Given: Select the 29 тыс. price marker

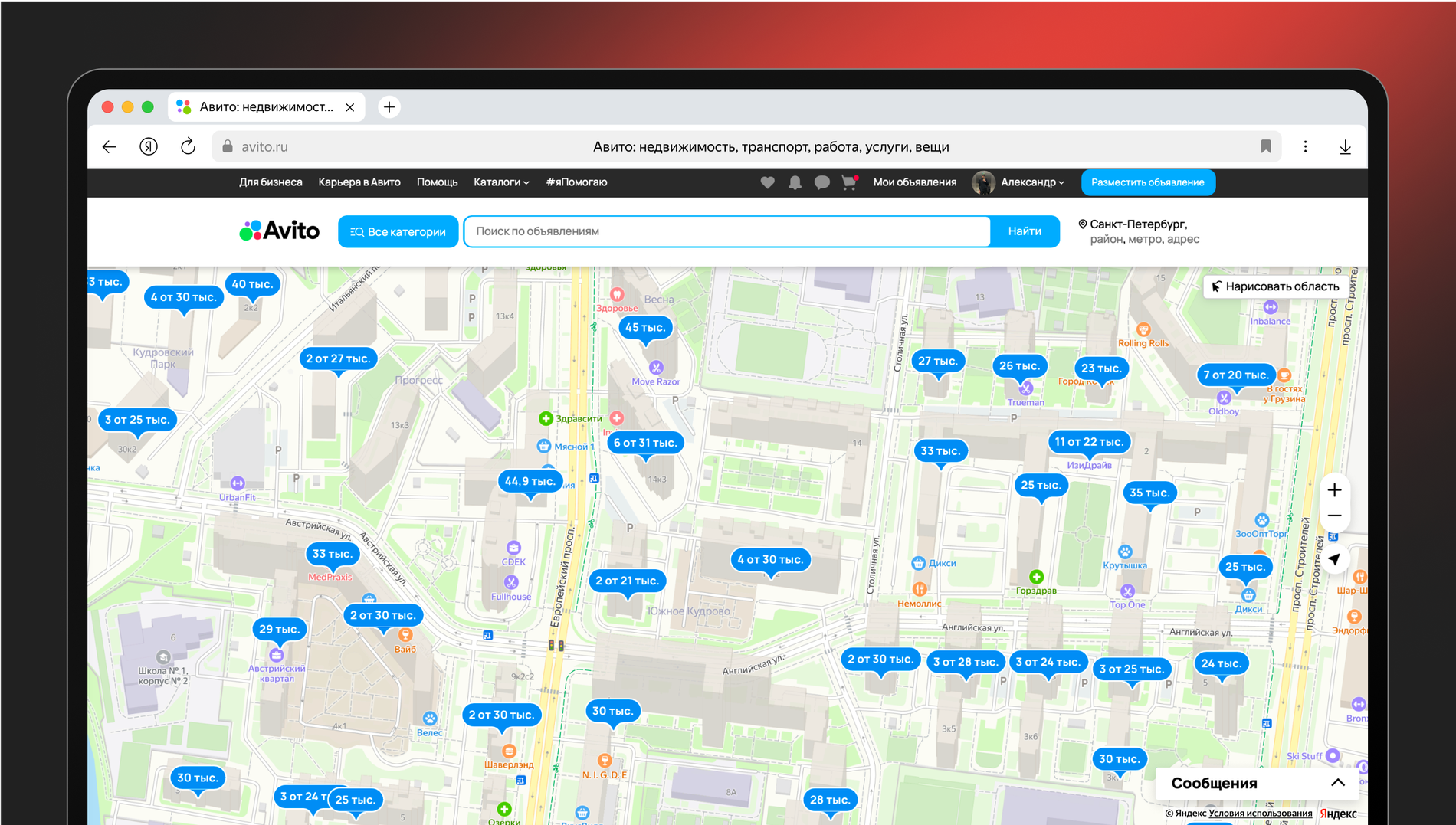Looking at the screenshot, I should (279, 629).
